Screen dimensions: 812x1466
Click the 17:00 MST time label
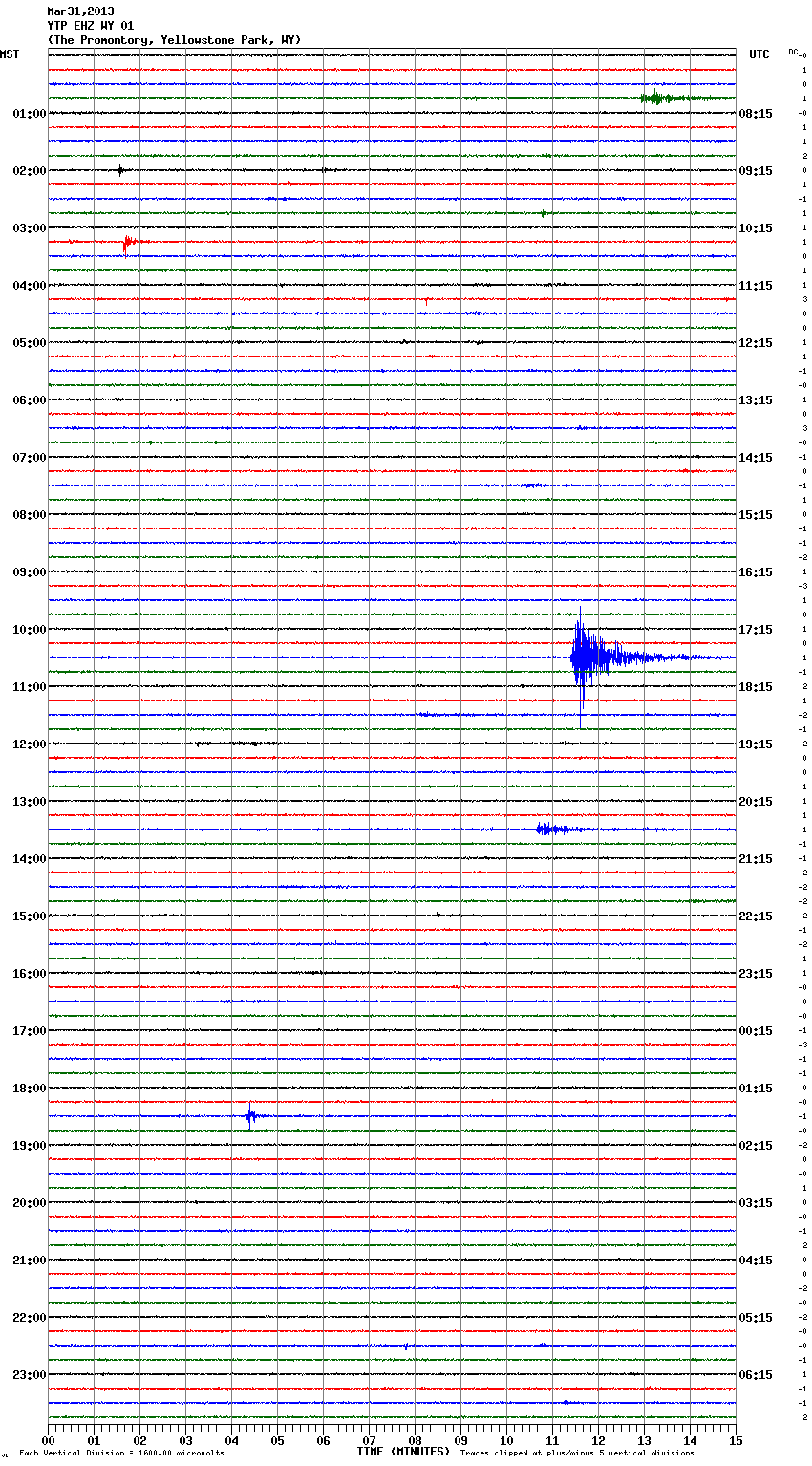tap(29, 1031)
